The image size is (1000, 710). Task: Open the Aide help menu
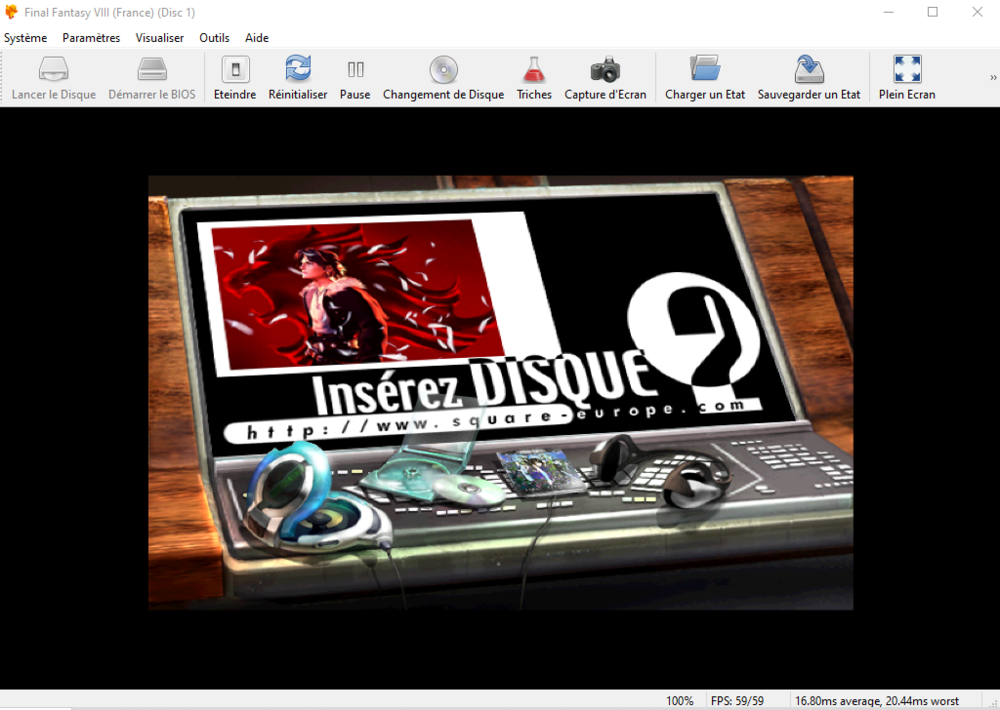pyautogui.click(x=257, y=38)
